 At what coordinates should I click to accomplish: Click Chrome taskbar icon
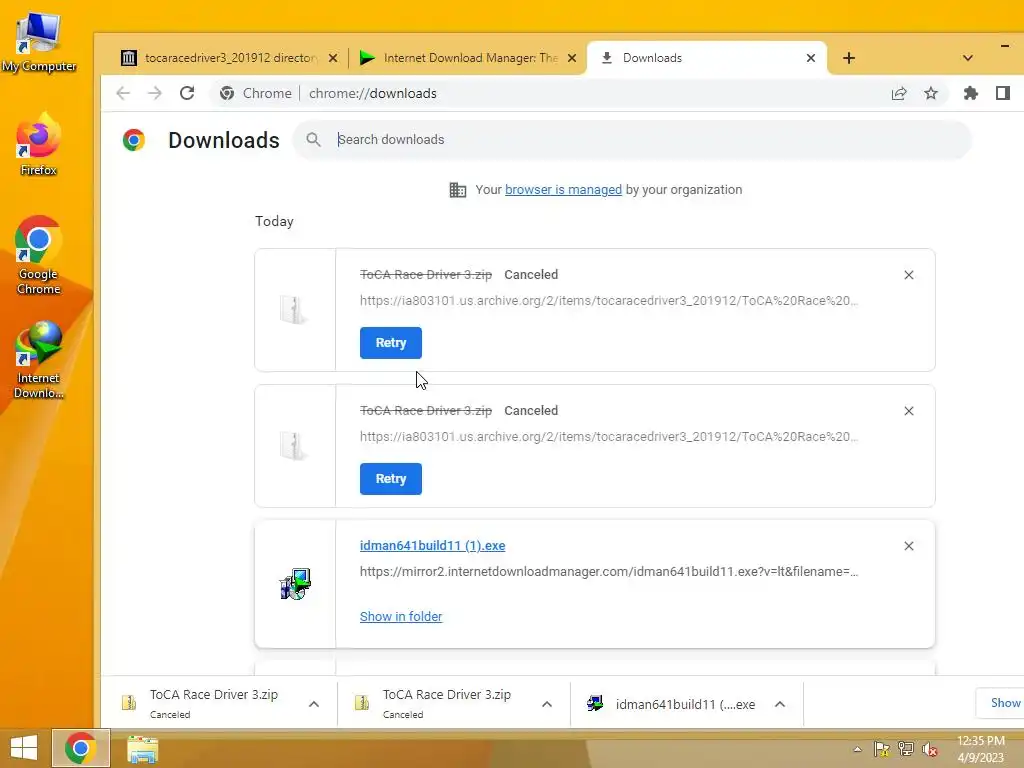click(80, 748)
